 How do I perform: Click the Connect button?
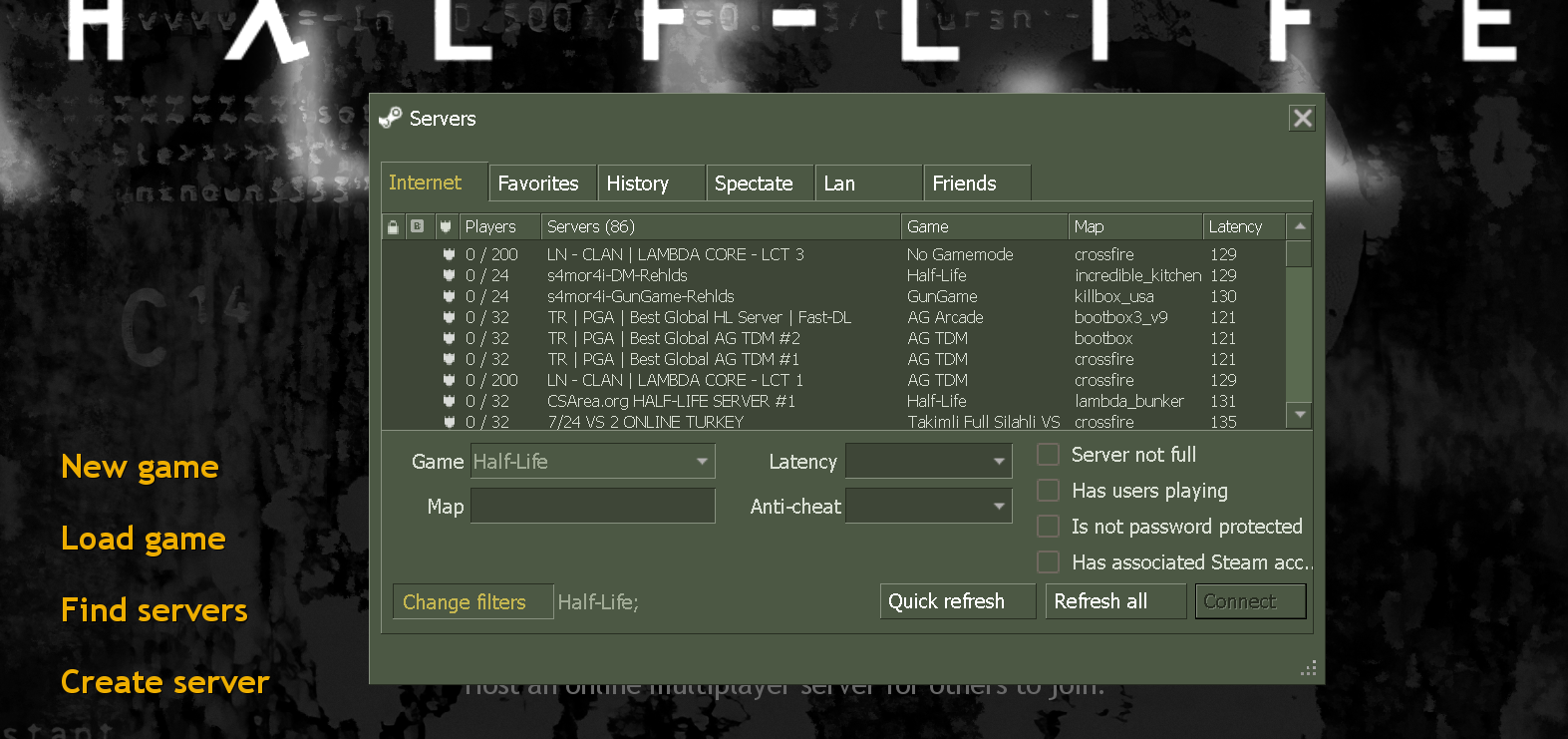tap(1250, 601)
